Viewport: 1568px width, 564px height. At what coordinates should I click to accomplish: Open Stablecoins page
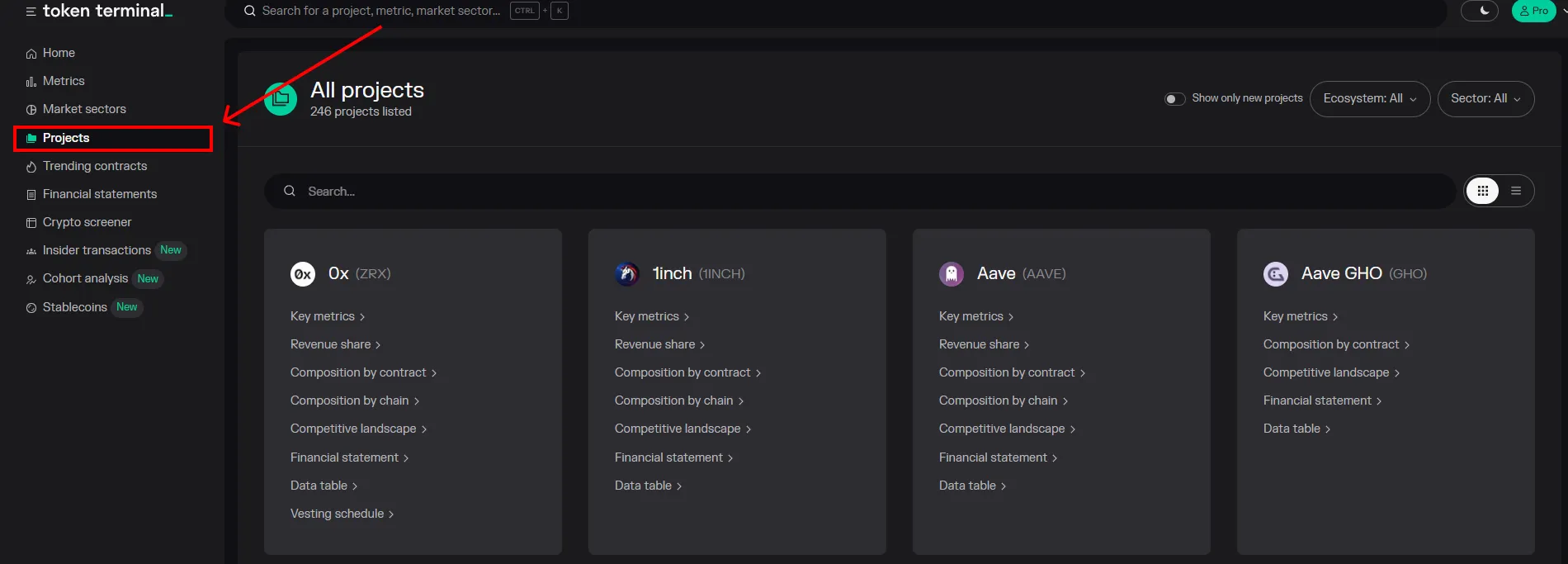pos(74,307)
